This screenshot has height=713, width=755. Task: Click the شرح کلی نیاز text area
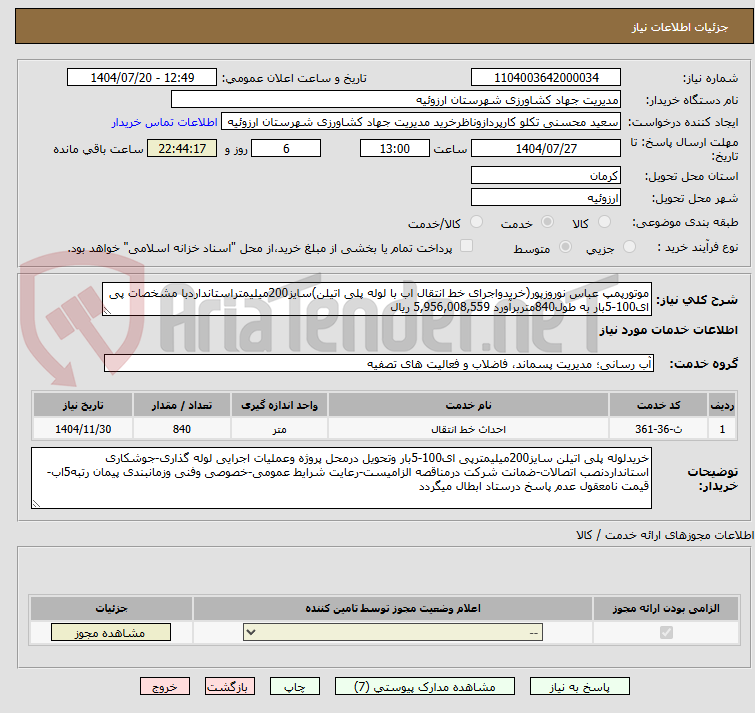point(377,299)
